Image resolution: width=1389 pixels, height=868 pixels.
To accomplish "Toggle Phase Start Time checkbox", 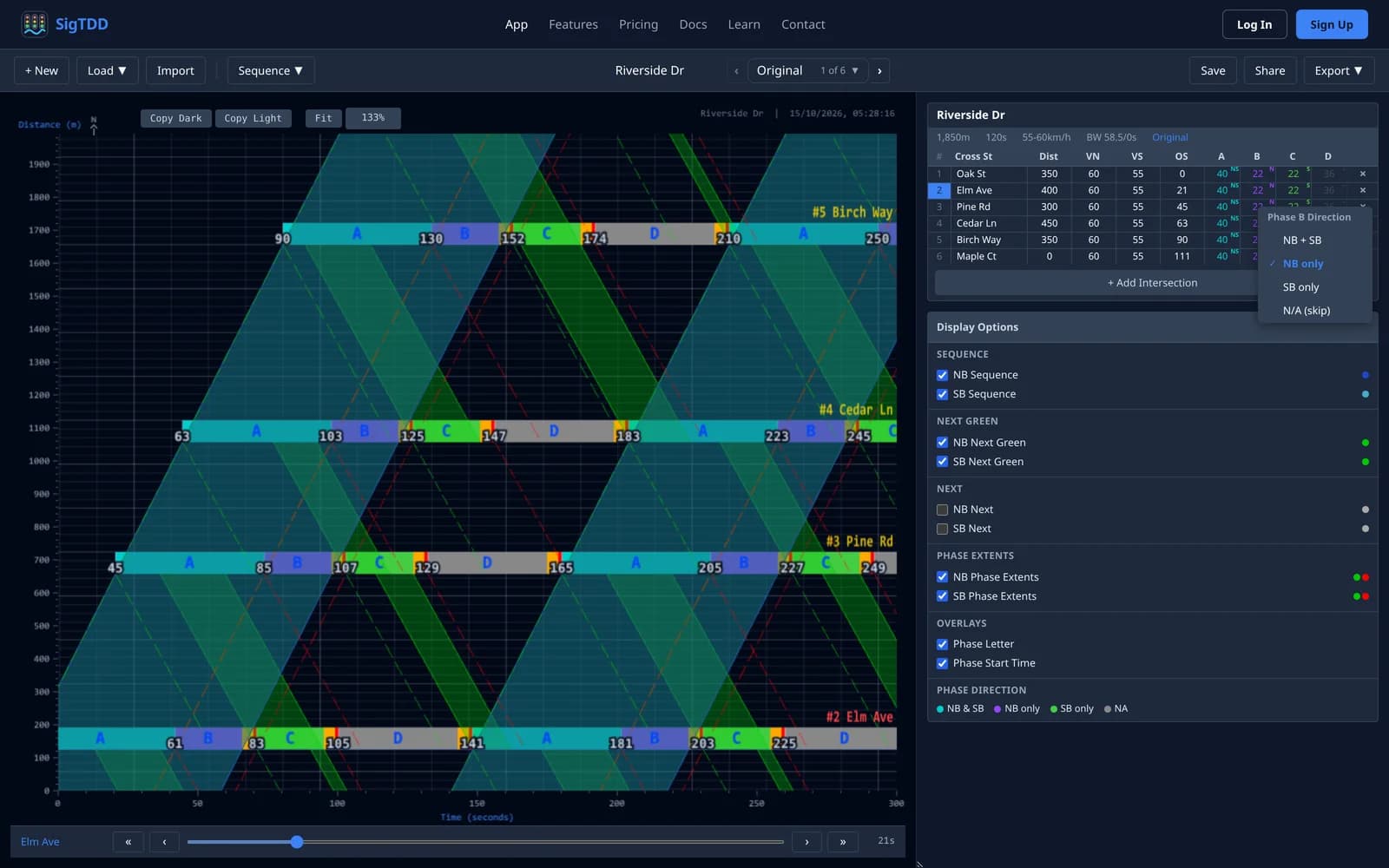I will click(942, 663).
